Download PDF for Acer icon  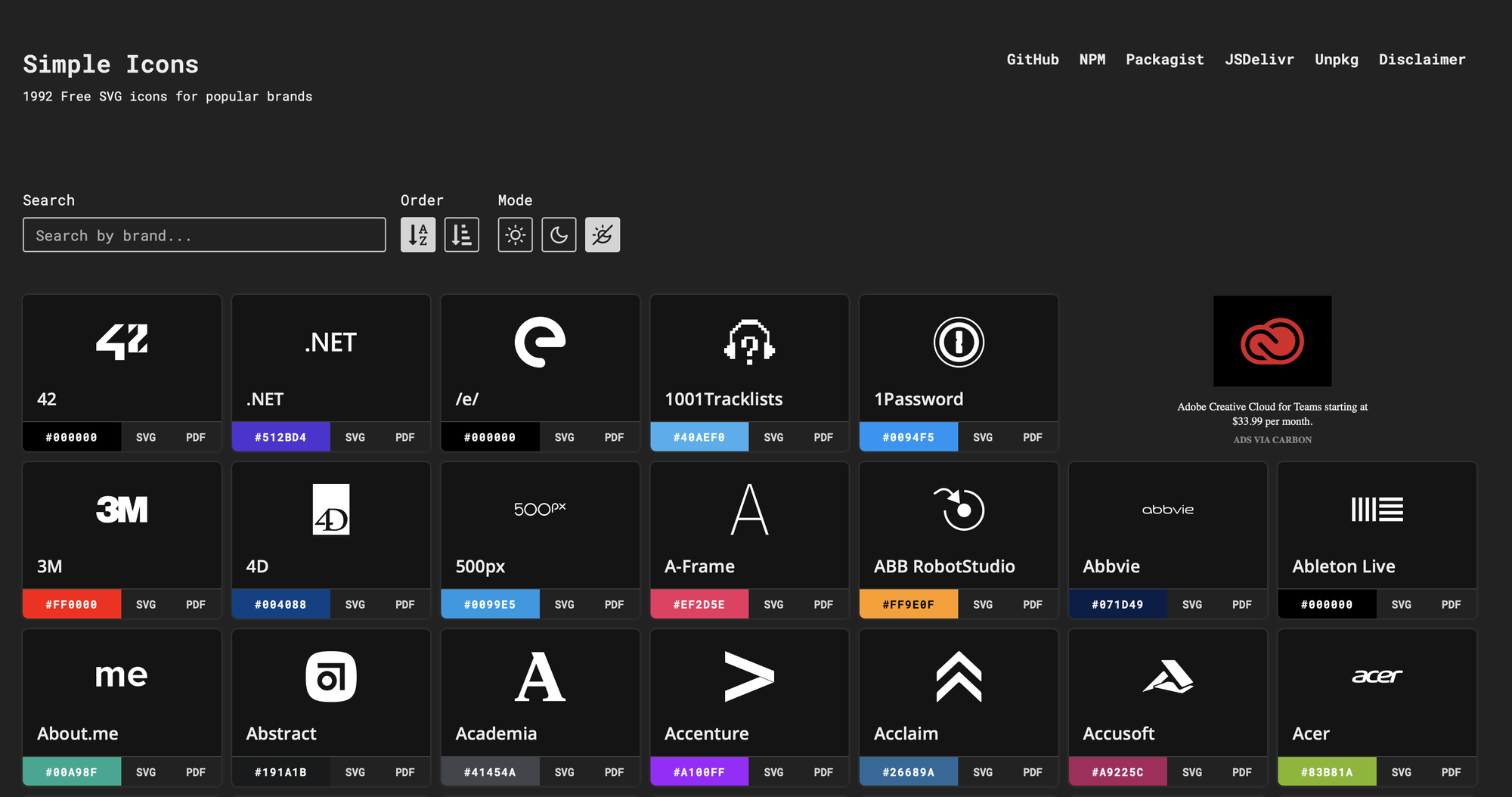(1452, 772)
